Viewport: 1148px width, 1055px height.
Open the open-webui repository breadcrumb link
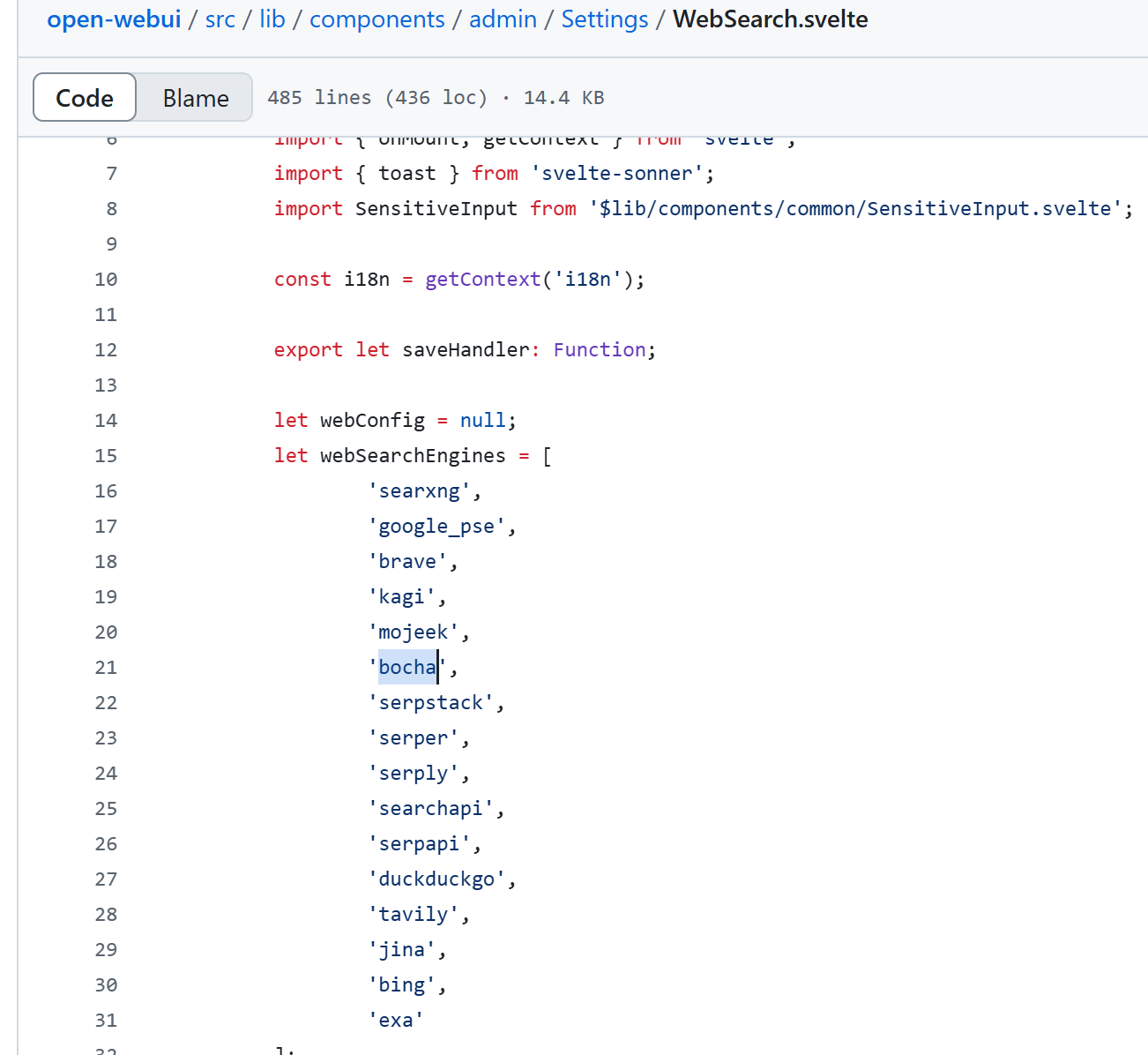[x=114, y=19]
